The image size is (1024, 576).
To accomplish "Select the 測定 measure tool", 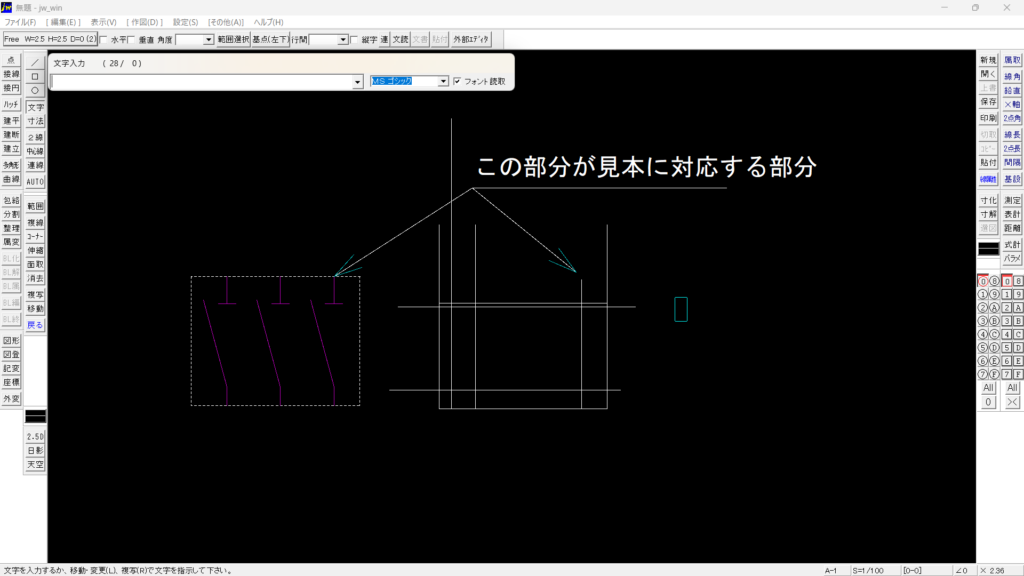I will point(1012,201).
